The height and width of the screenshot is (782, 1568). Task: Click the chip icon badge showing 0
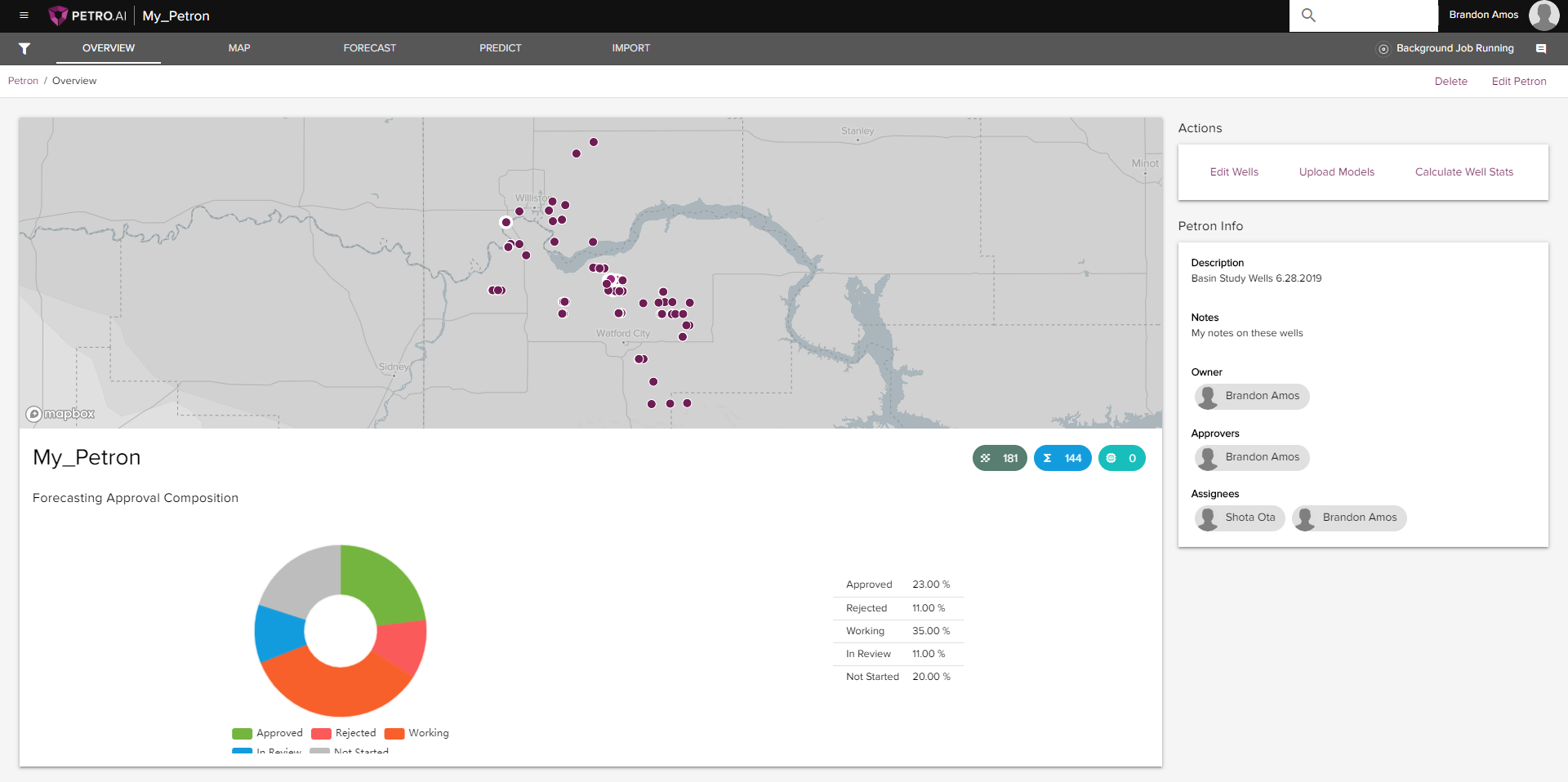(x=1121, y=458)
